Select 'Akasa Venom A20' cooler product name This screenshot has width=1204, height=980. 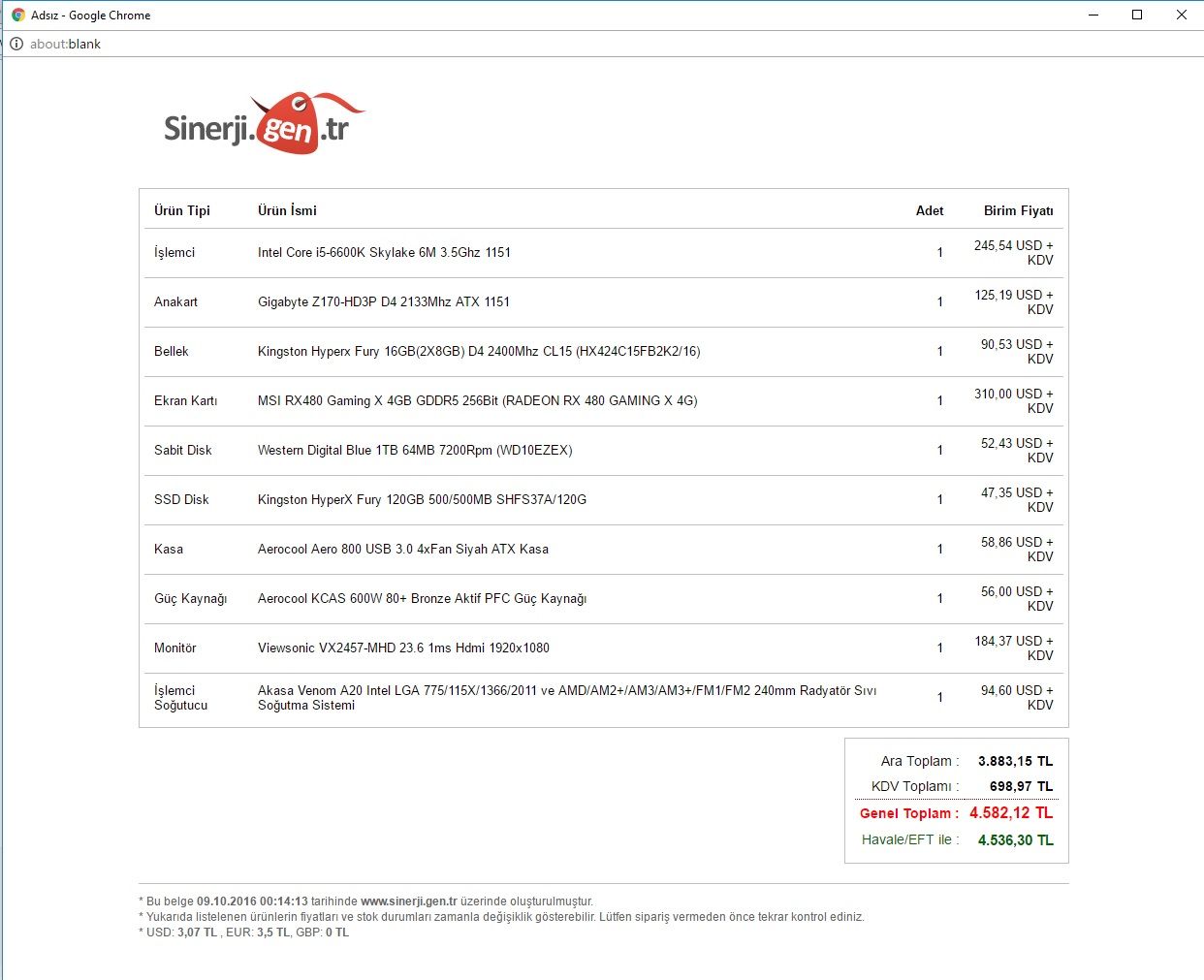coord(567,698)
